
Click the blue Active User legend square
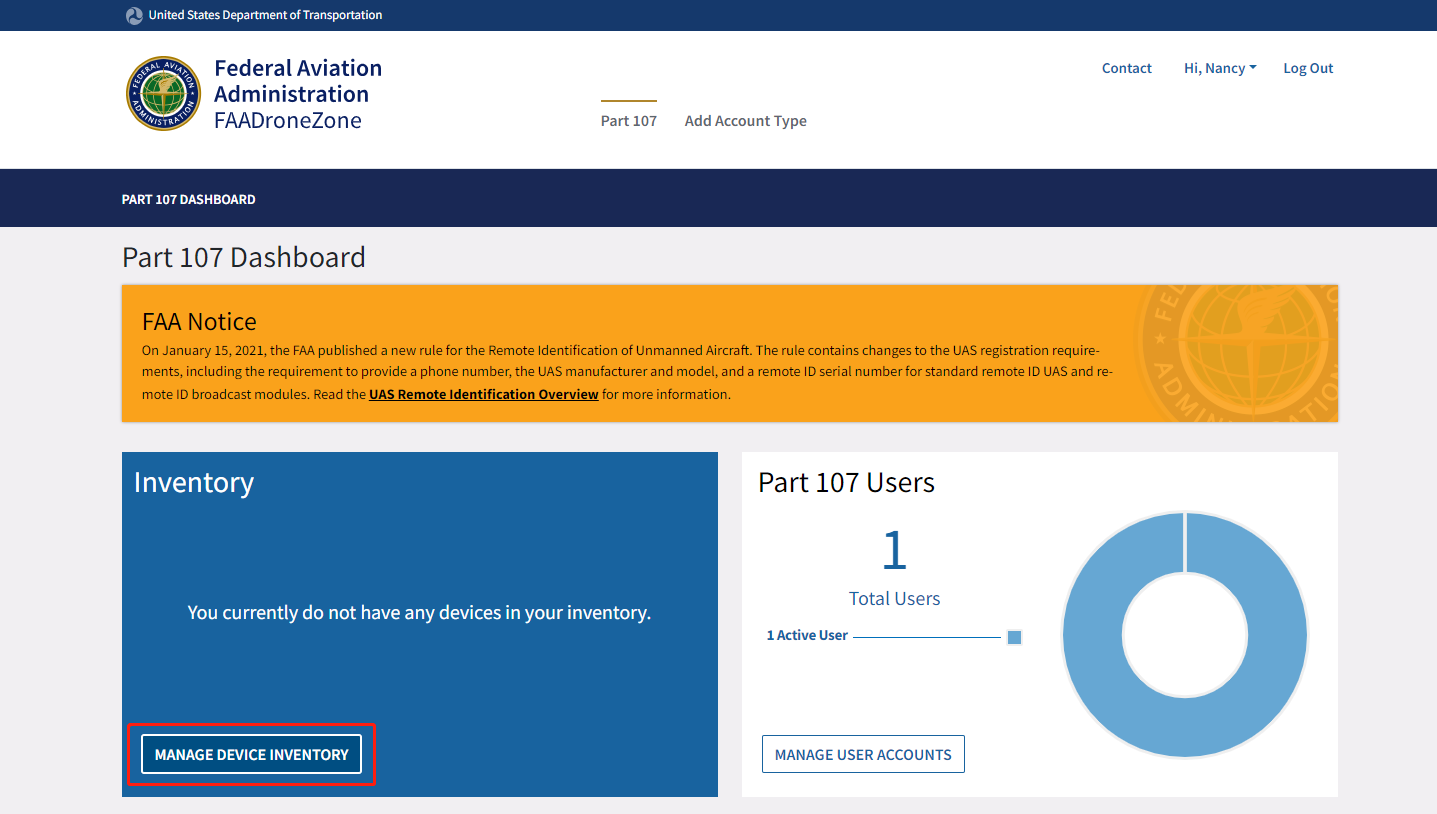[x=1014, y=637]
